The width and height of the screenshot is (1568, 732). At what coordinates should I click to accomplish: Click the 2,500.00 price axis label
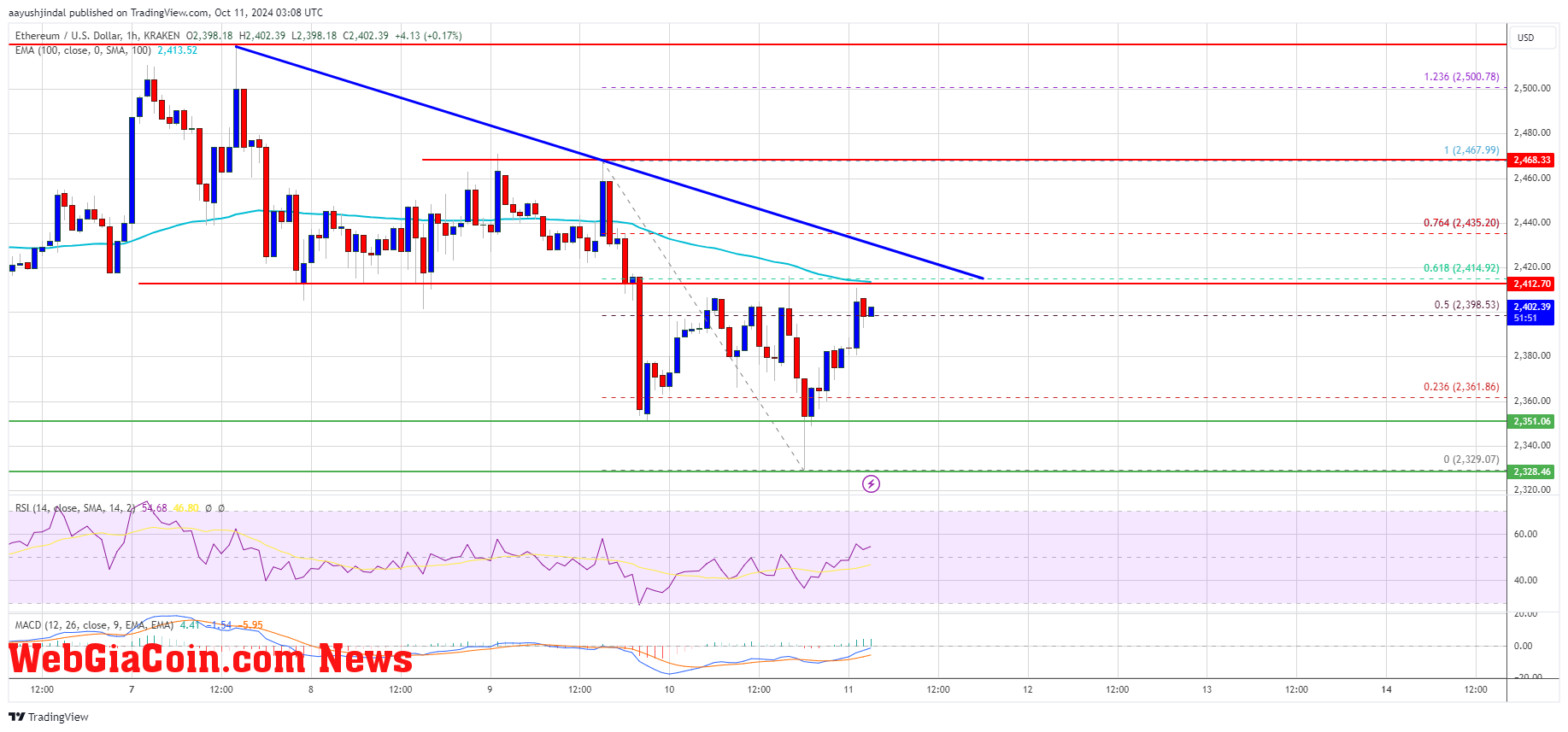1531,88
